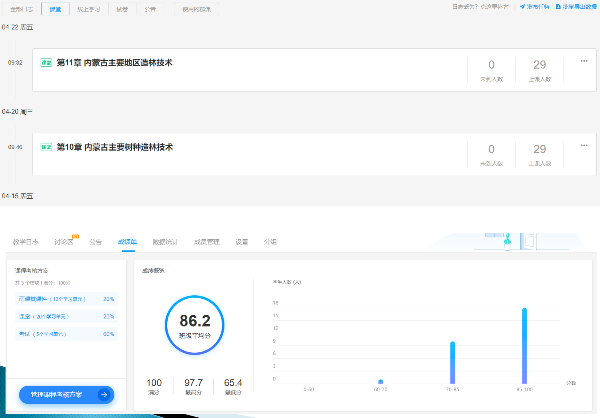This screenshot has height=418, width=600.
Task: Switch to the 成绩单 tab
Action: [127, 242]
